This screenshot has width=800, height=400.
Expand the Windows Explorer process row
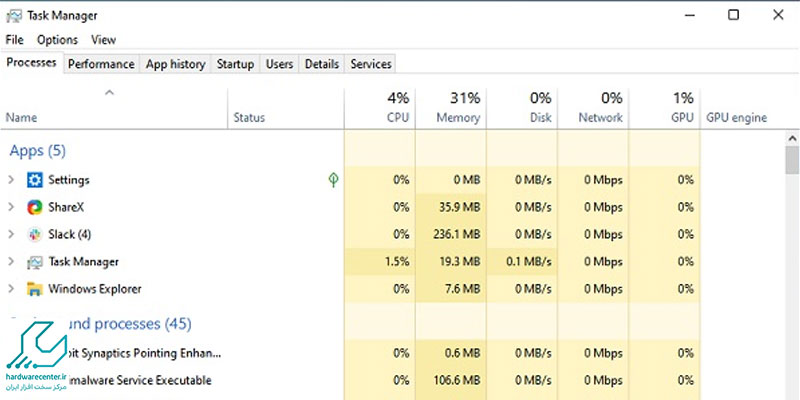click(x=11, y=289)
